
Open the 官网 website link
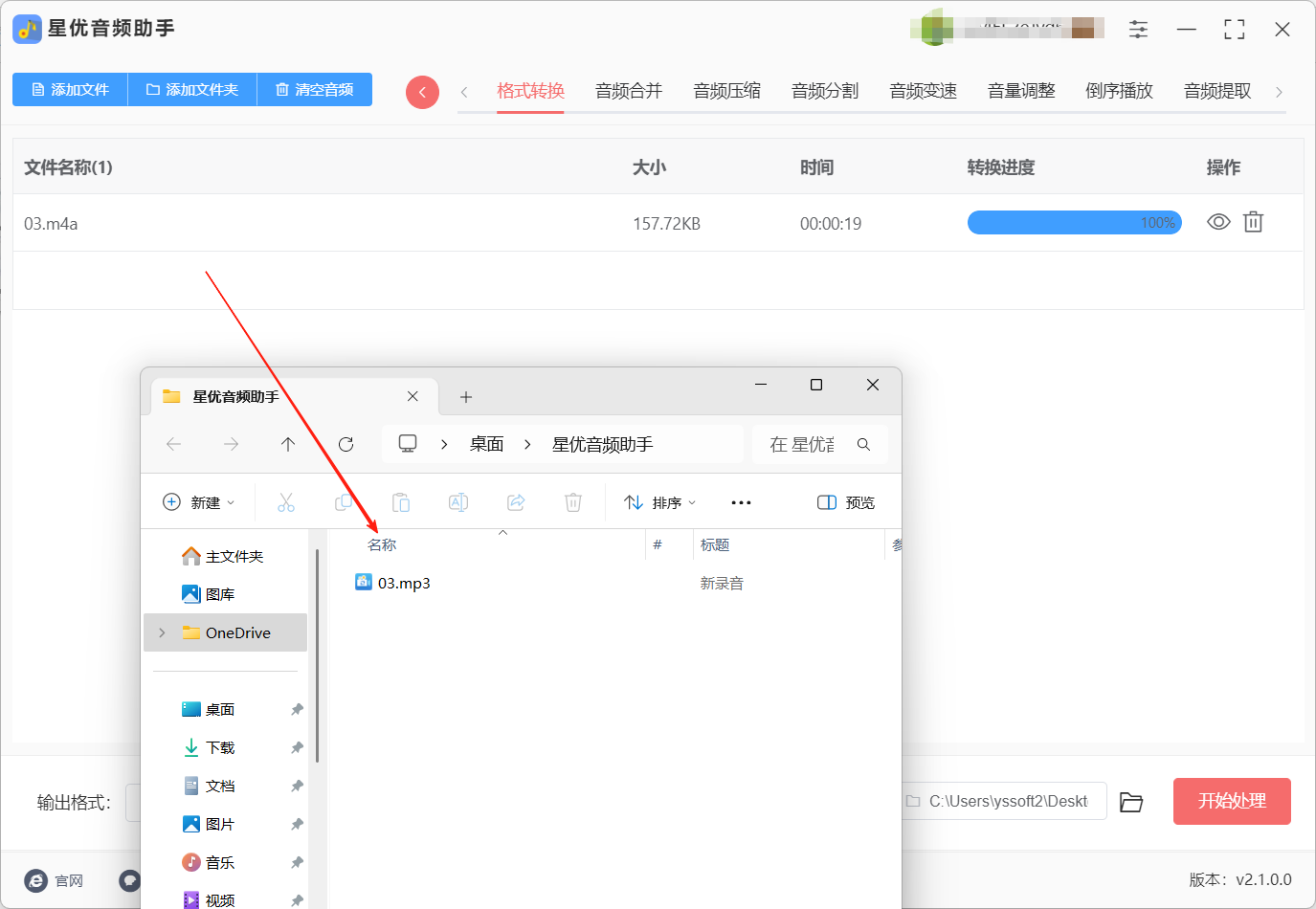(x=55, y=880)
